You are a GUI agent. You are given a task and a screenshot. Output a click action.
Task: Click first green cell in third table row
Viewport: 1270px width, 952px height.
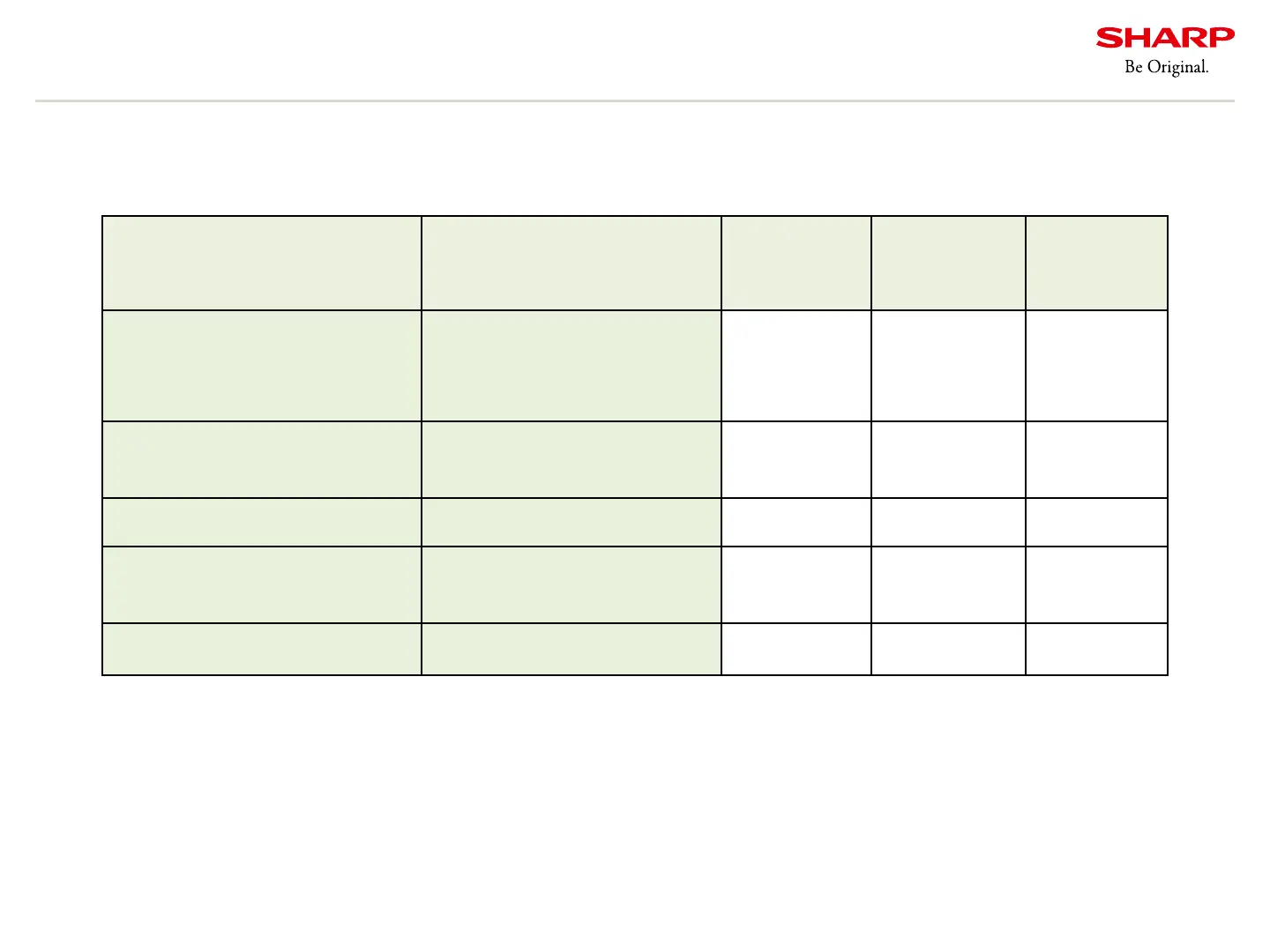tap(262, 460)
